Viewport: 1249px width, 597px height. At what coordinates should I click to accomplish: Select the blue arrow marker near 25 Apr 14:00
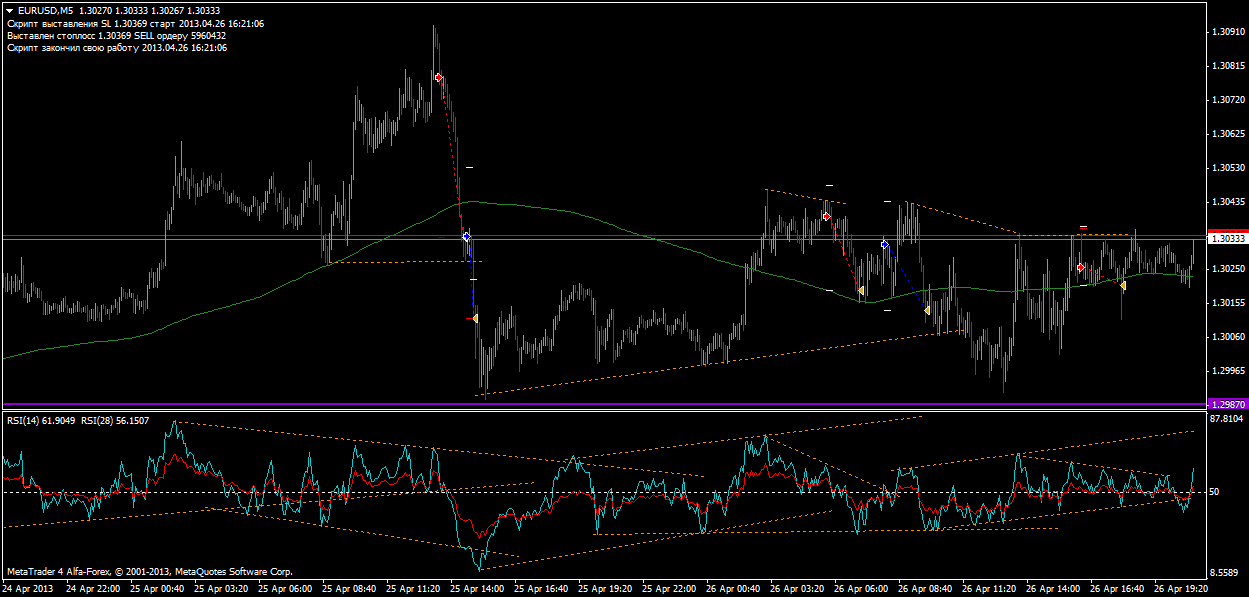(x=466, y=237)
